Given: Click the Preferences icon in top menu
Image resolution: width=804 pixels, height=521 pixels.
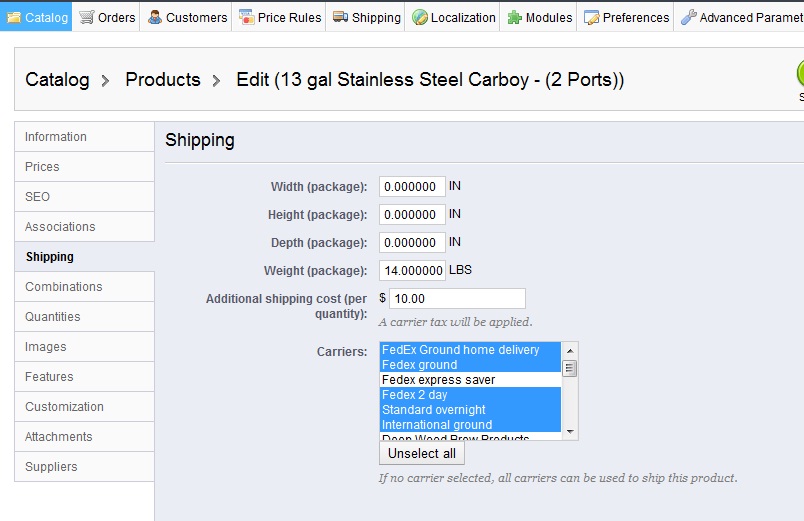Looking at the screenshot, I should pos(591,17).
